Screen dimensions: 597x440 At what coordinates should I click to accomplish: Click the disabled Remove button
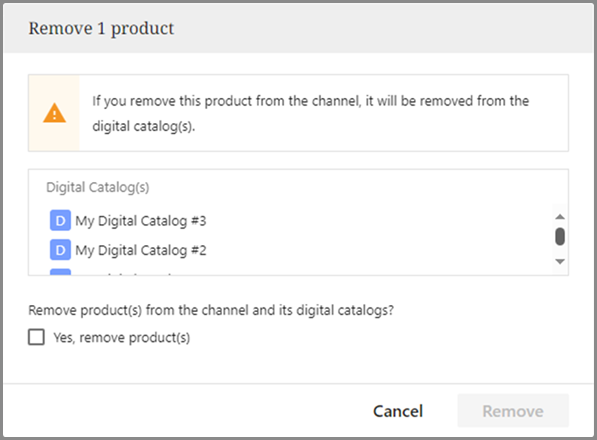coord(513,411)
